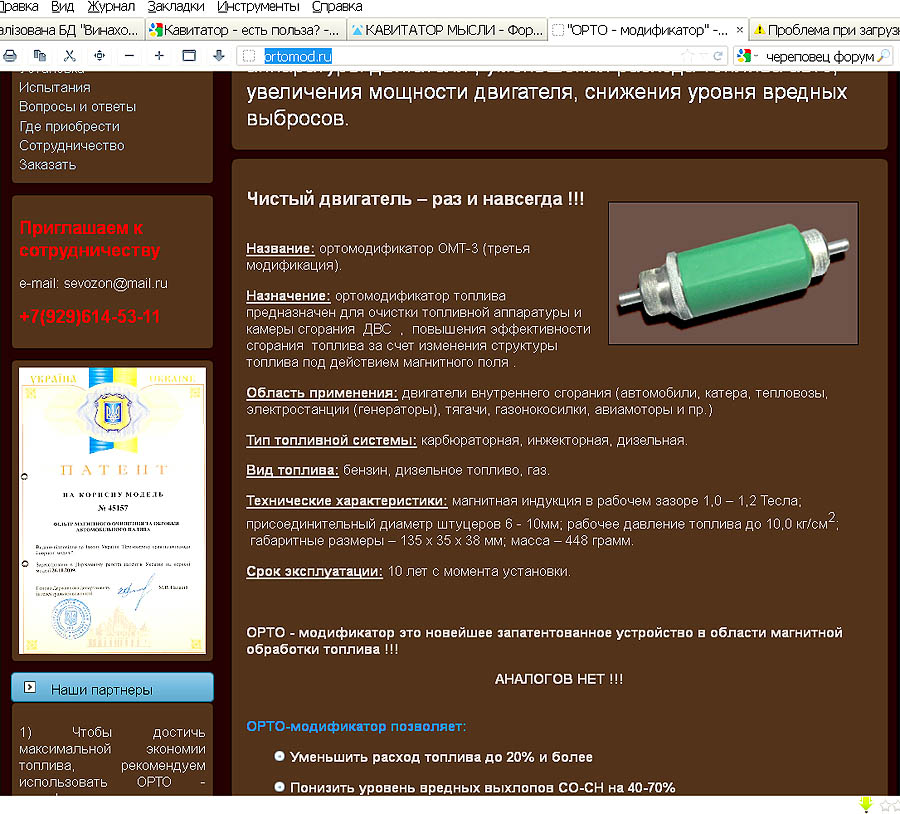Click the Downloads arrow icon
This screenshot has height=814, width=900.
pyautogui.click(x=219, y=56)
